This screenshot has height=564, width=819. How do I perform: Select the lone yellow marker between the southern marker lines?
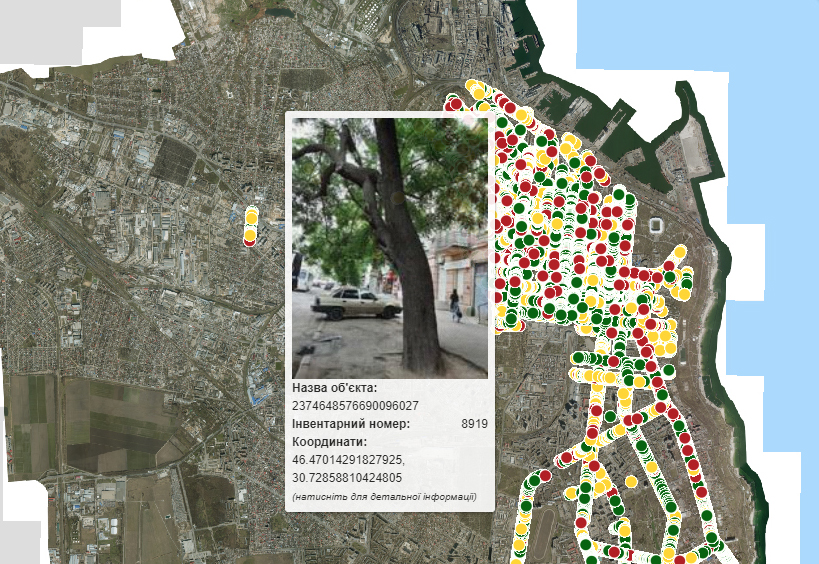coord(631,481)
